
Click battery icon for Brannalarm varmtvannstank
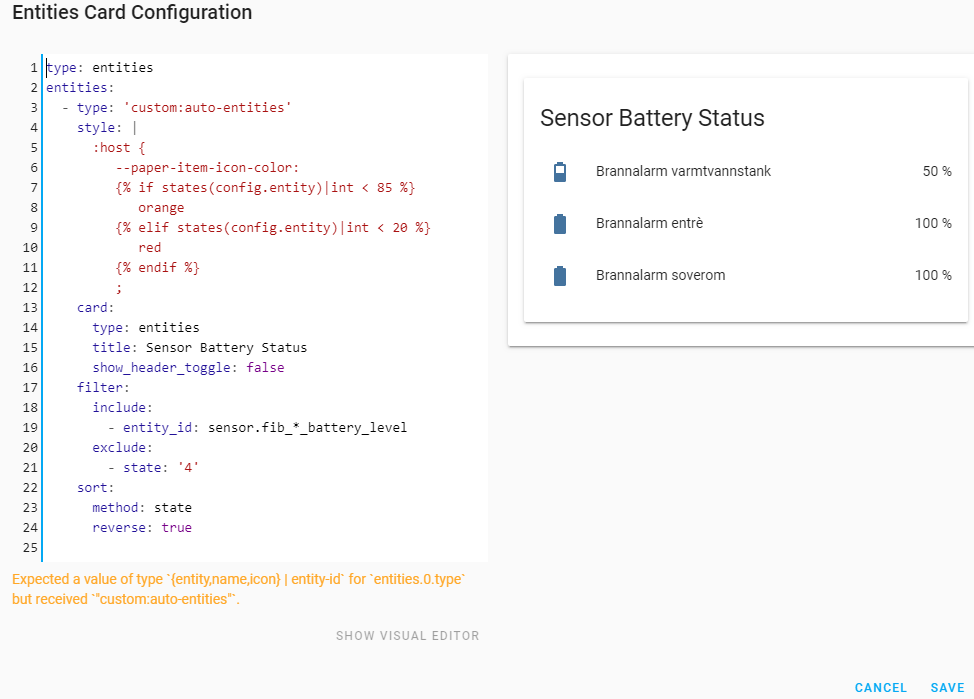click(560, 172)
